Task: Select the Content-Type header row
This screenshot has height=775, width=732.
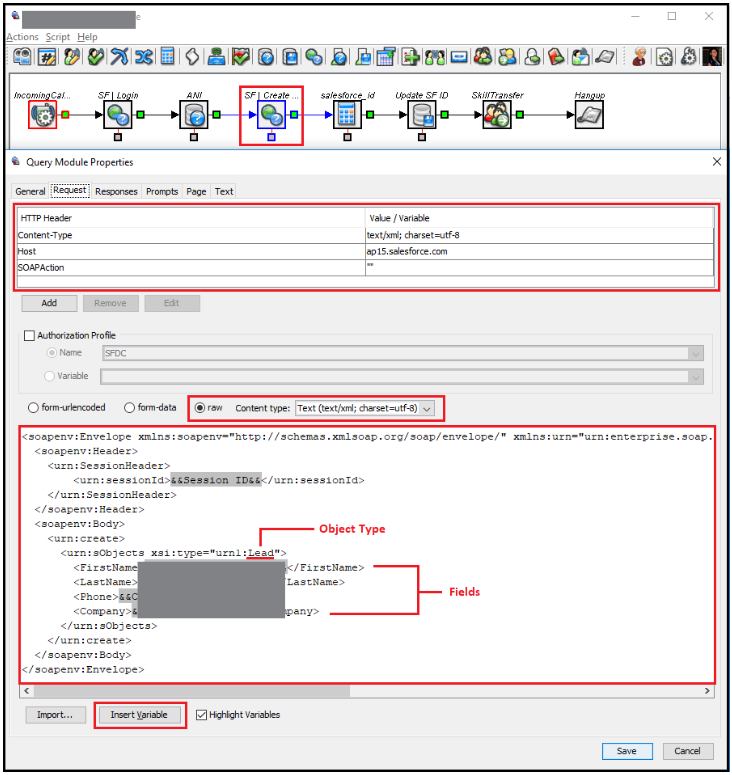Action: tap(365, 235)
